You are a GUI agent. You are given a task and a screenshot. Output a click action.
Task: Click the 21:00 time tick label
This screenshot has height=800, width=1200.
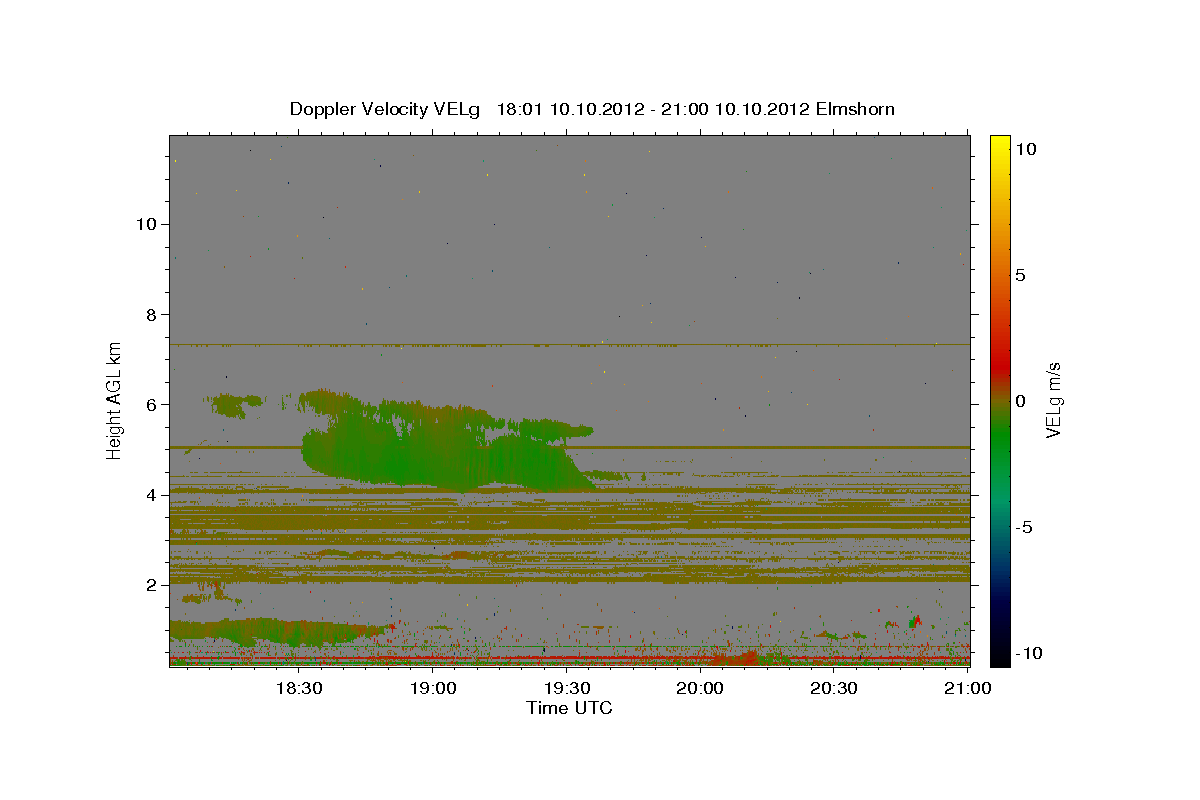click(968, 688)
